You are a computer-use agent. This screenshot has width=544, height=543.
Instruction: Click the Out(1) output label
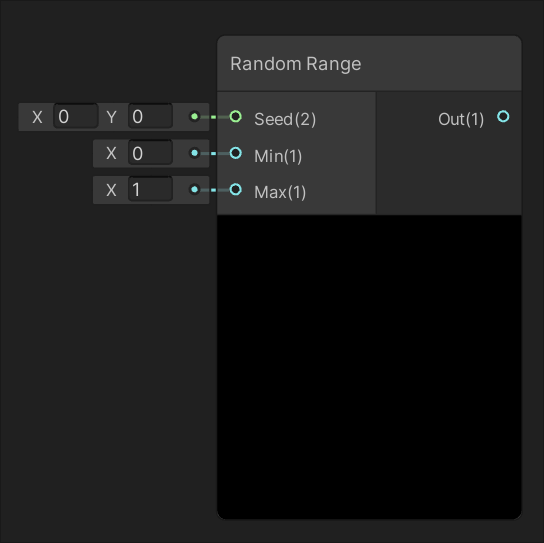click(x=461, y=119)
